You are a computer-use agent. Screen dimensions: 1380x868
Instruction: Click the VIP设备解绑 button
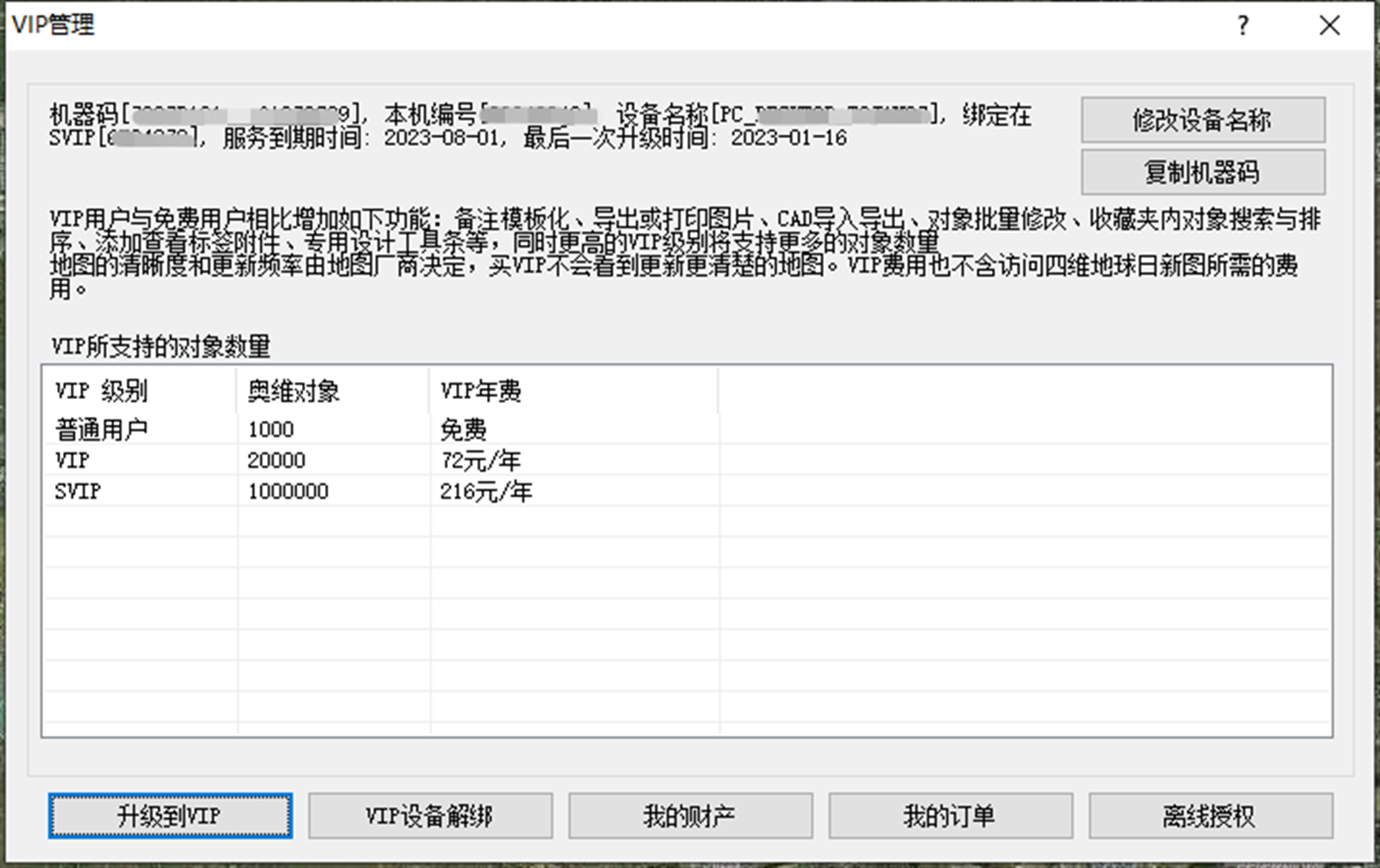click(430, 815)
